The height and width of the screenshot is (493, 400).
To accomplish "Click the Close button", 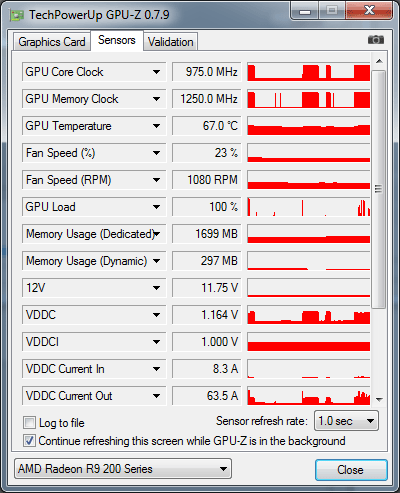I will [x=351, y=470].
